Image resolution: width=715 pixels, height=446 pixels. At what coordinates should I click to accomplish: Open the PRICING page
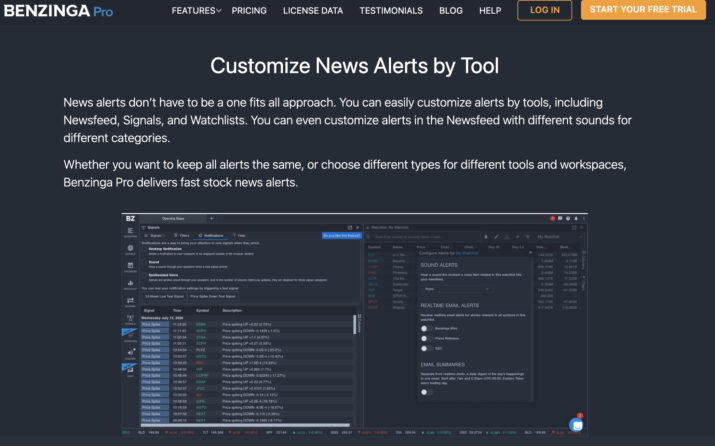point(249,10)
